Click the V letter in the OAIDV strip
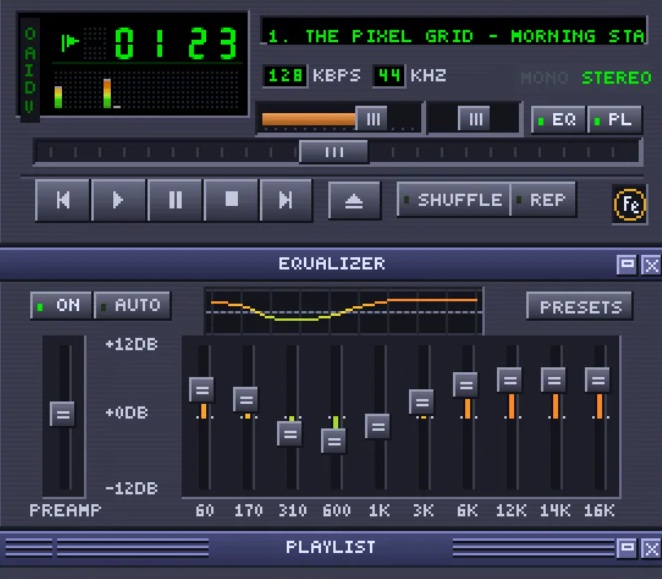This screenshot has width=662, height=579. 30,106
